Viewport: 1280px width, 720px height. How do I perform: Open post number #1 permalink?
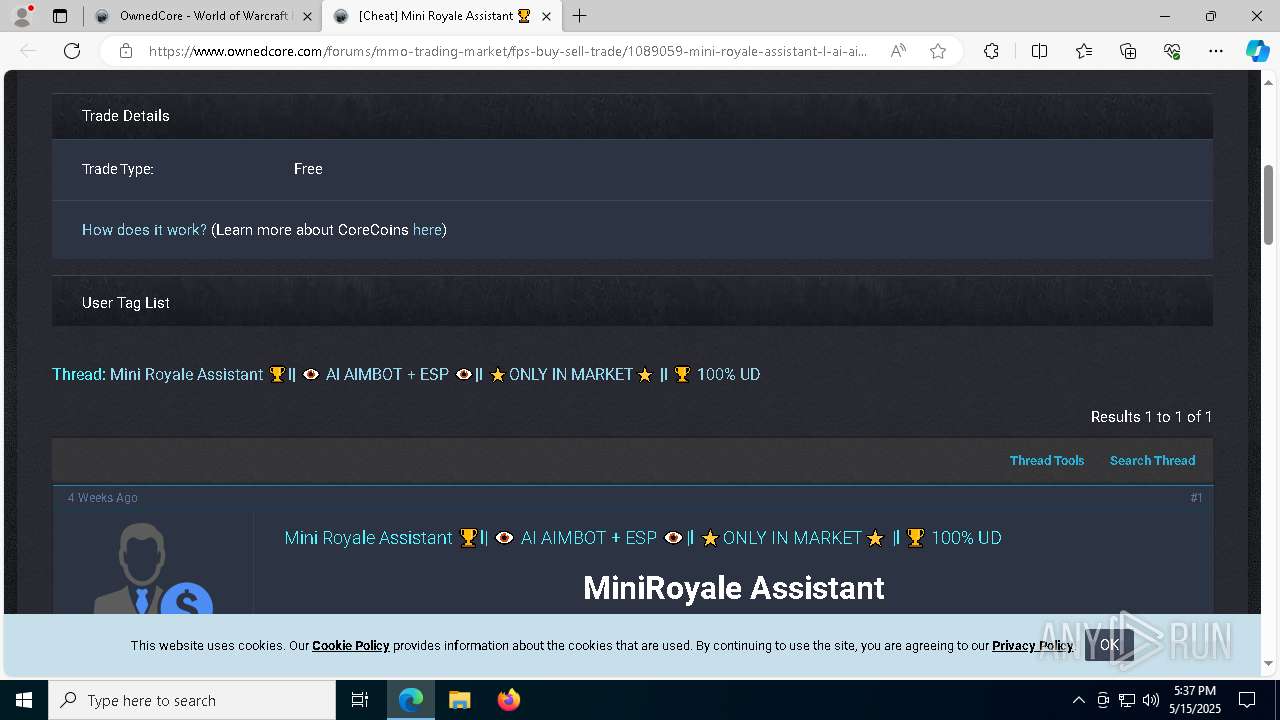tap(1196, 498)
